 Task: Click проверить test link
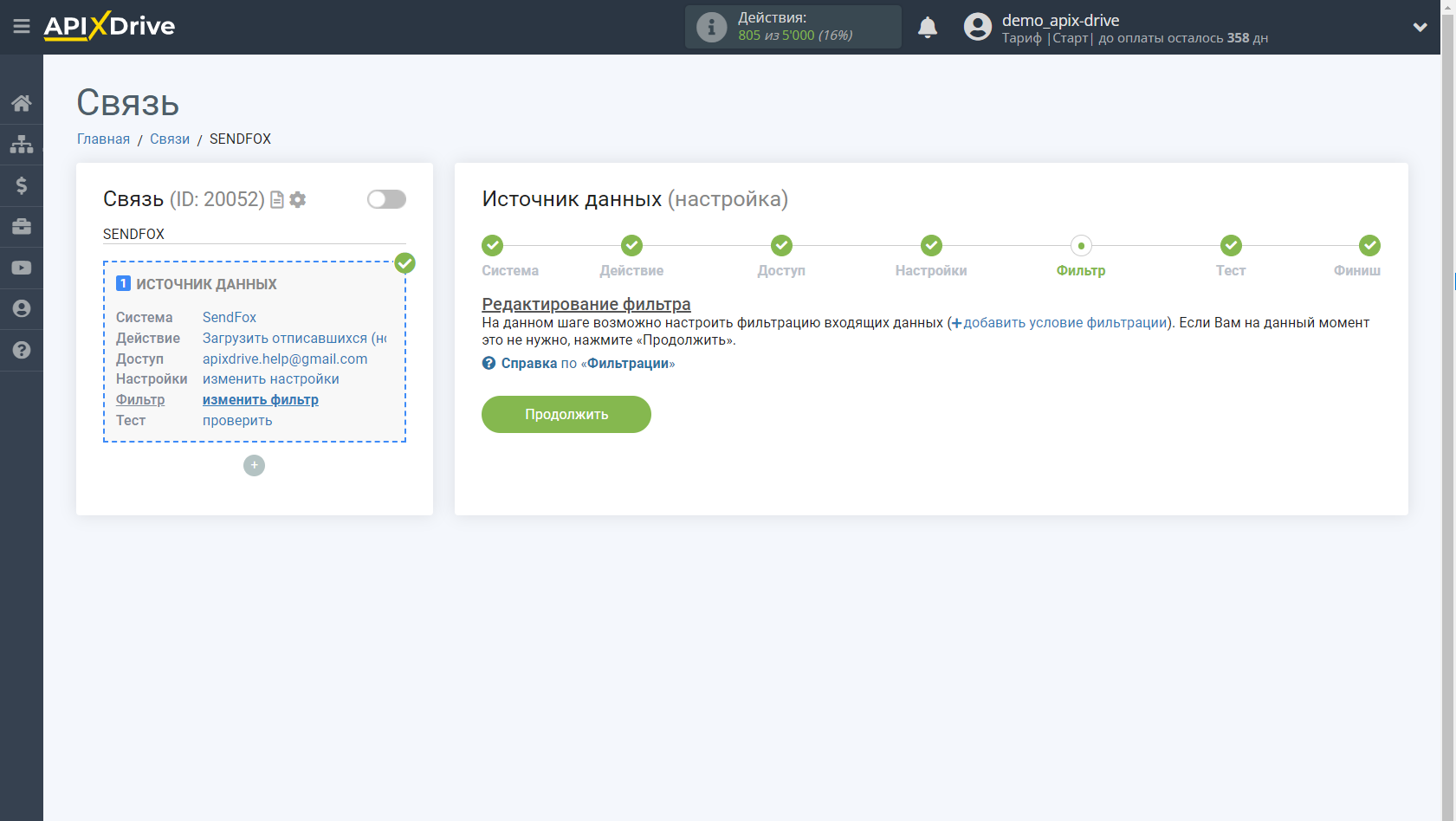(x=237, y=421)
